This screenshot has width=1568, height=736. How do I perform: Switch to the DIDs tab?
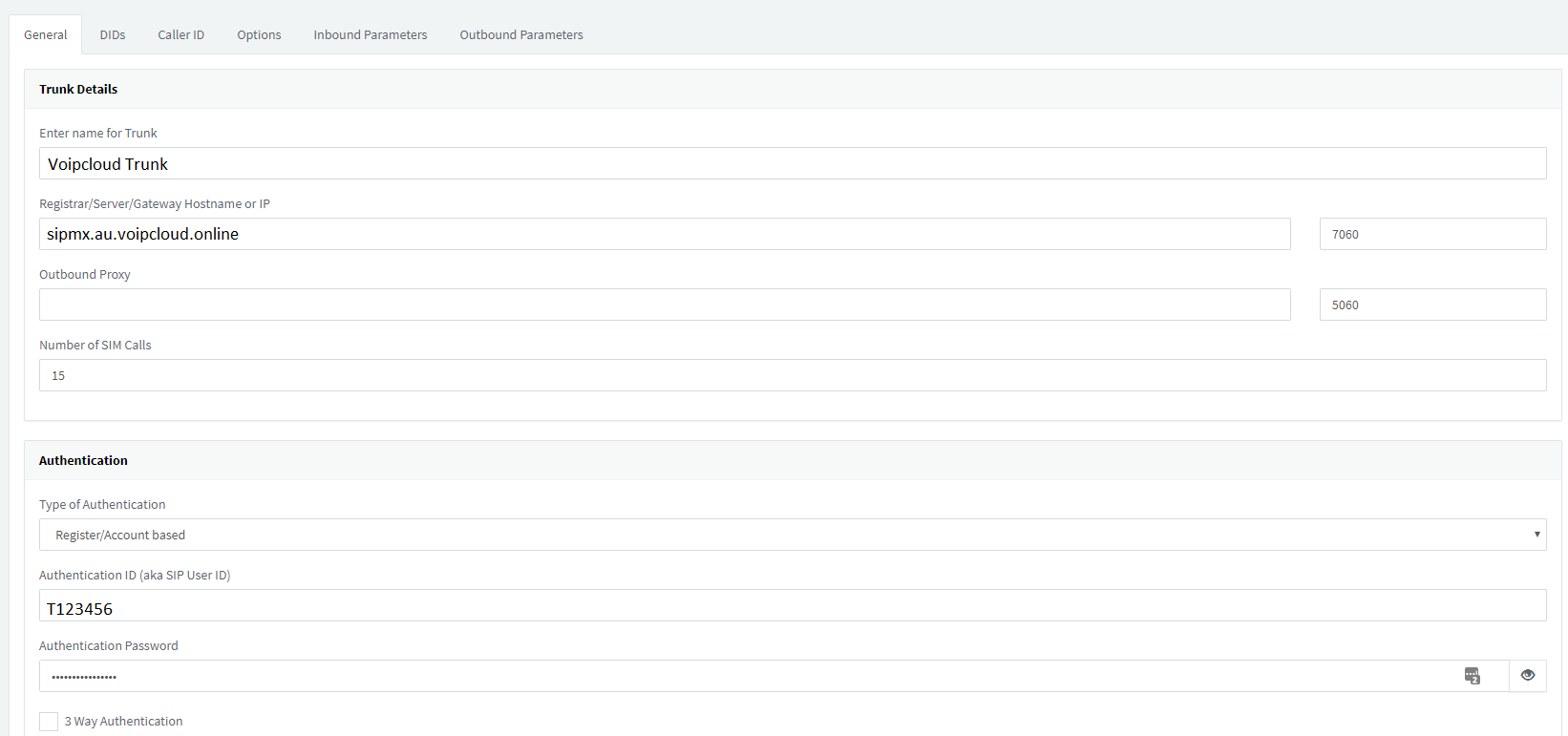coord(113,34)
